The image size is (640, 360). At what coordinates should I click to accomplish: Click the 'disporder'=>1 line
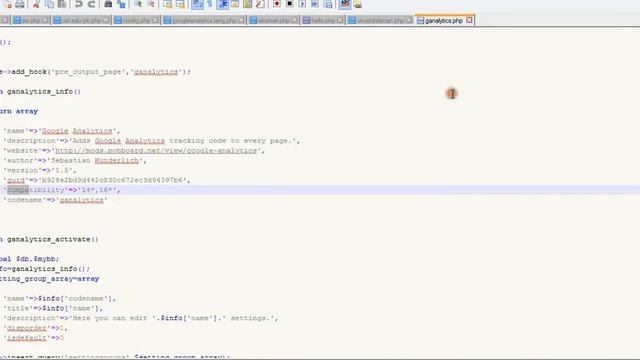click(35, 328)
